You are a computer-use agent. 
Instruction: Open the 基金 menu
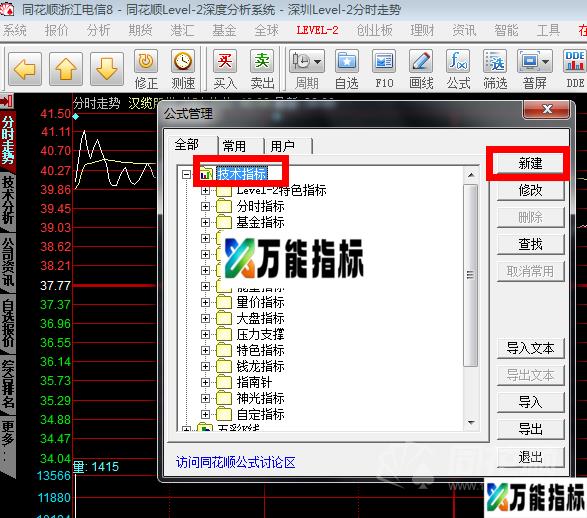(224, 30)
